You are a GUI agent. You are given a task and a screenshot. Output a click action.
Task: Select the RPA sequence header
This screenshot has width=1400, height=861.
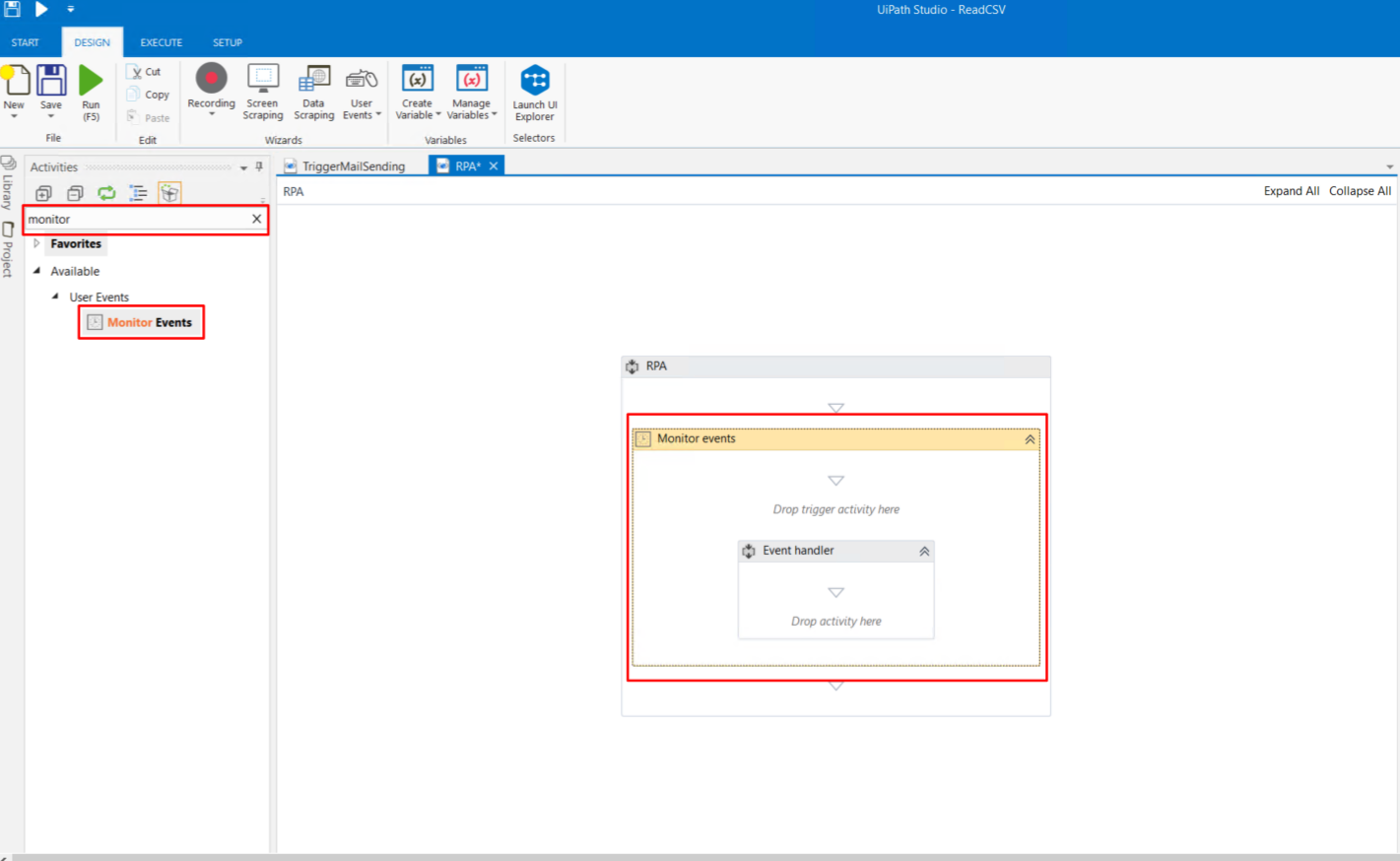point(836,366)
